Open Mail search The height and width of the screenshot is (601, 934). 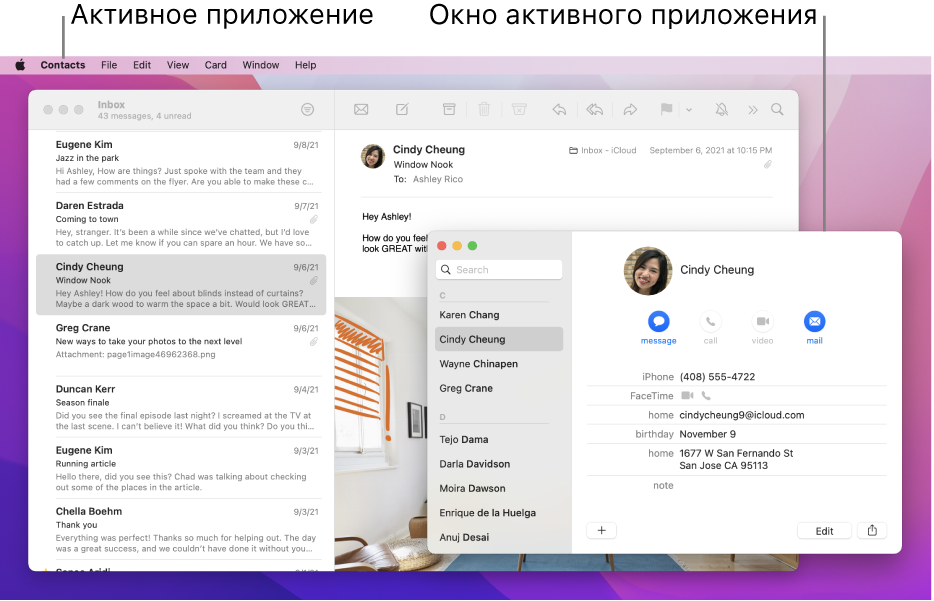[778, 109]
